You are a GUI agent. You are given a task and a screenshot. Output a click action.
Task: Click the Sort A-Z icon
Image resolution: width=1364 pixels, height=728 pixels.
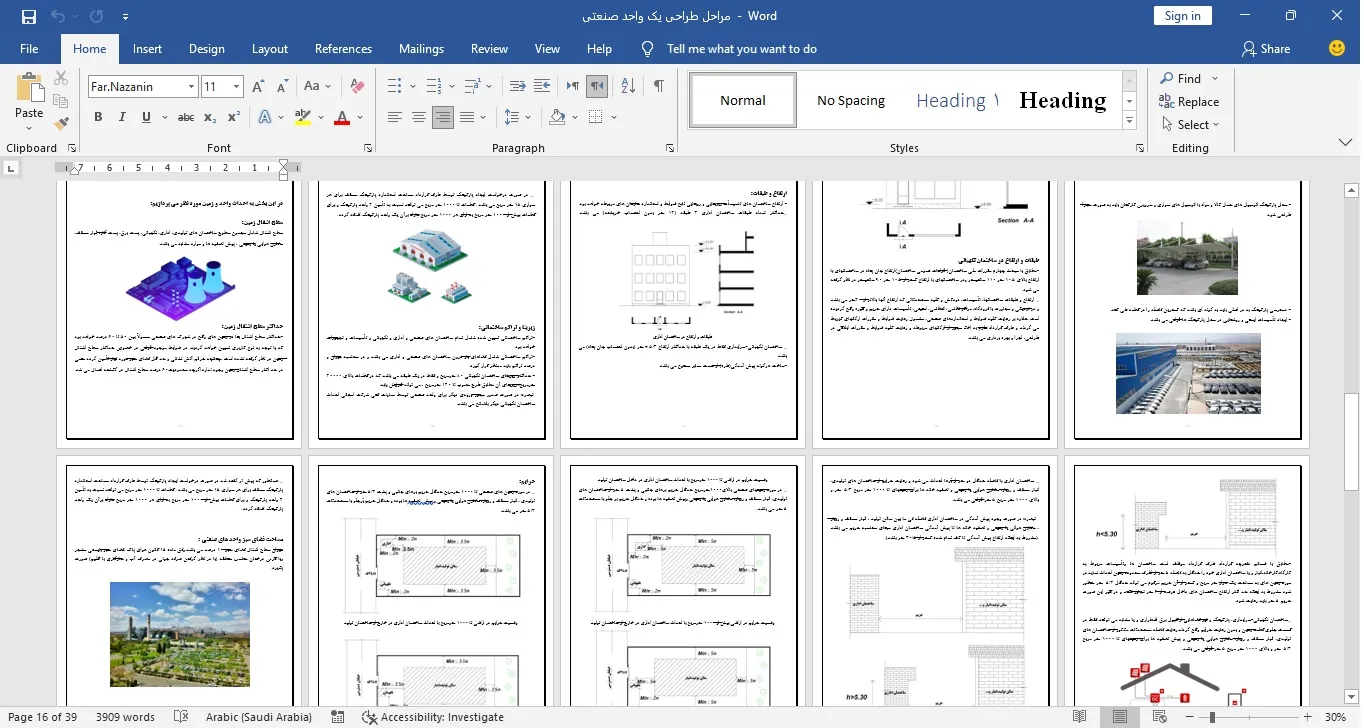(627, 86)
